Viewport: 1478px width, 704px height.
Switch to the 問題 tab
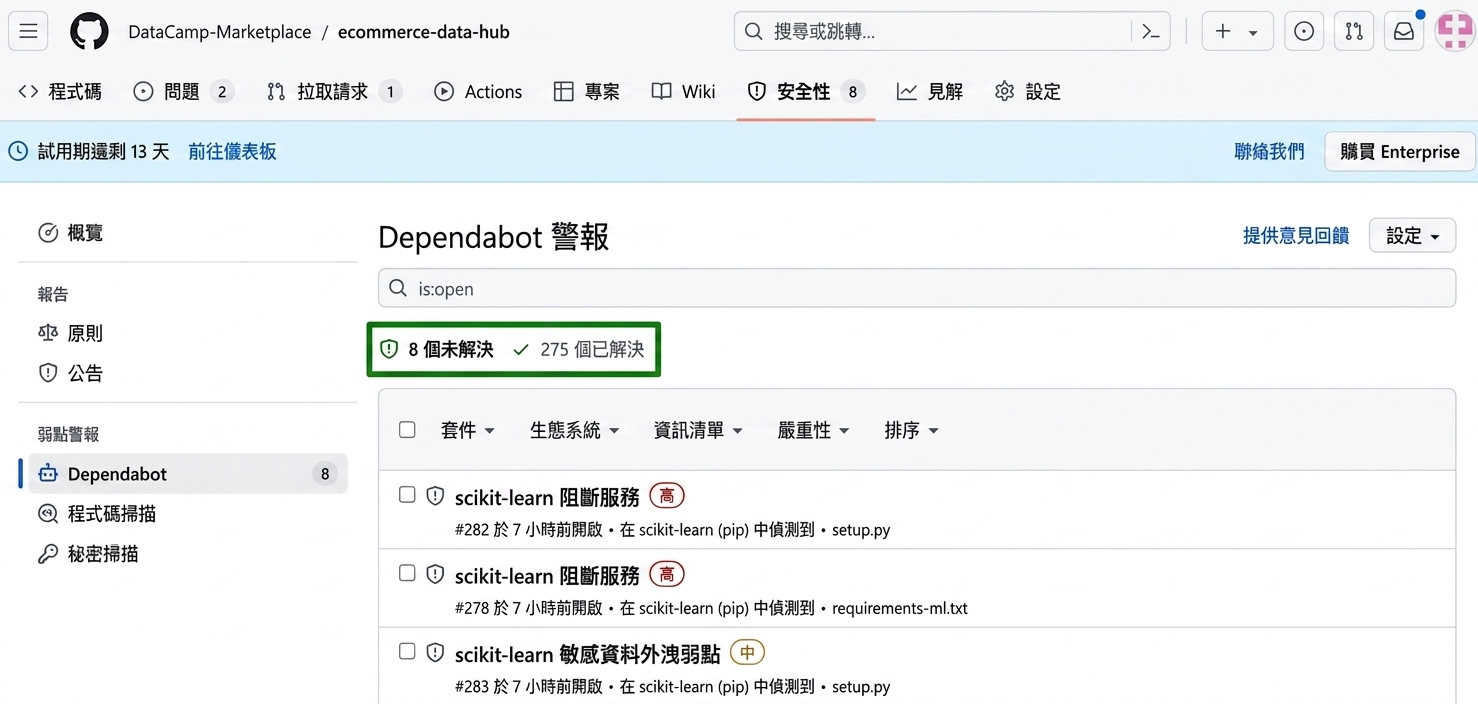[184, 92]
